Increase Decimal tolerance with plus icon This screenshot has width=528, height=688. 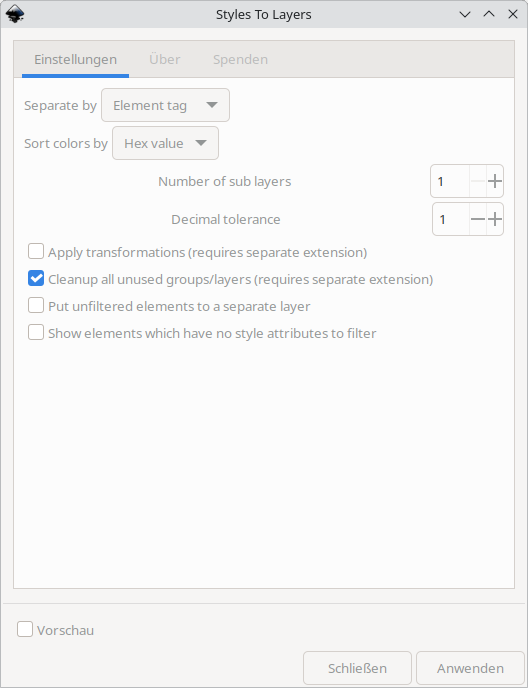495,219
